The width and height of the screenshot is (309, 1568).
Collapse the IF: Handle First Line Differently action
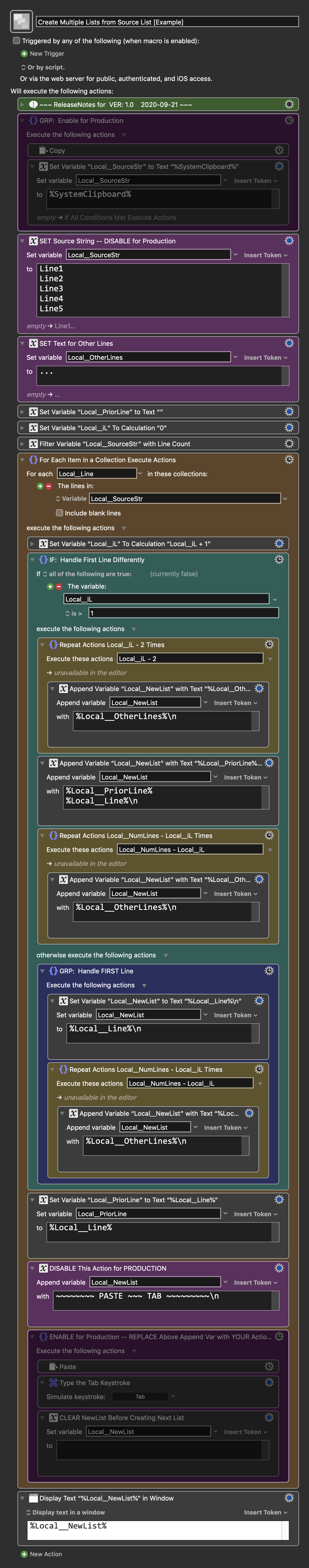coord(32,559)
